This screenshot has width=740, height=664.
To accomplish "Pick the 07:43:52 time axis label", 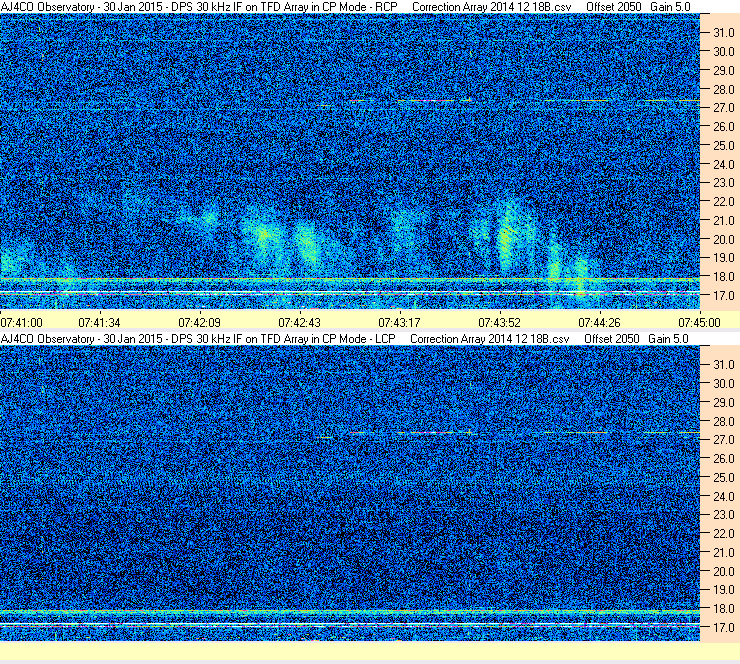I will pyautogui.click(x=499, y=323).
